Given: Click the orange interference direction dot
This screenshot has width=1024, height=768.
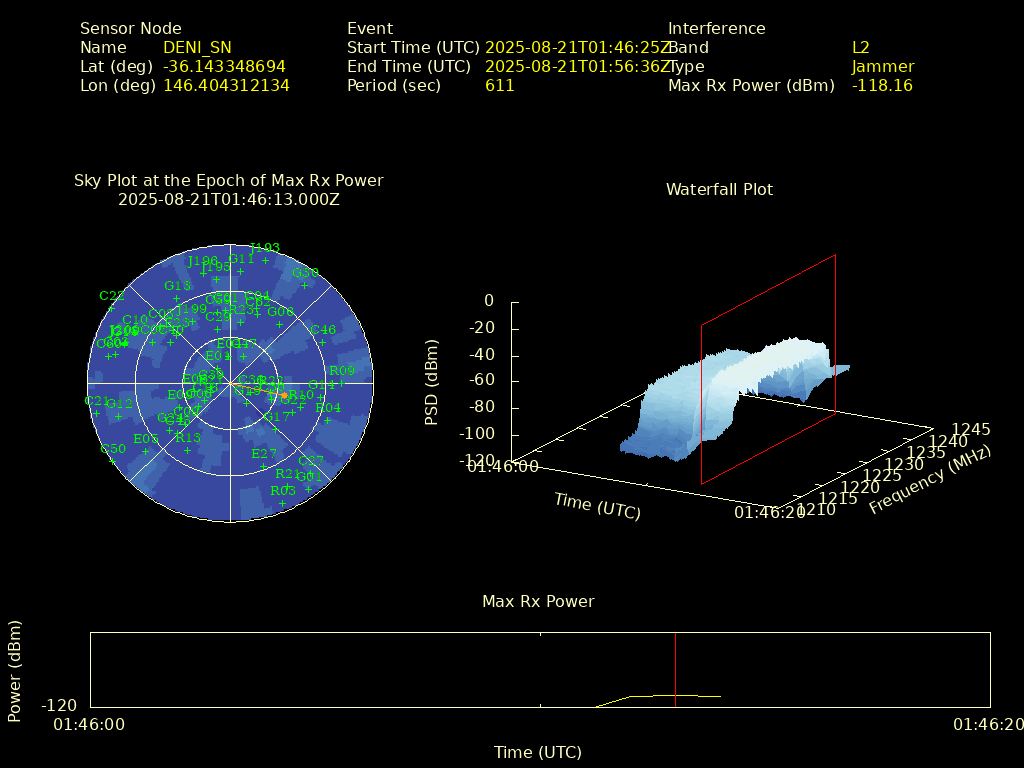Looking at the screenshot, I should point(284,396).
